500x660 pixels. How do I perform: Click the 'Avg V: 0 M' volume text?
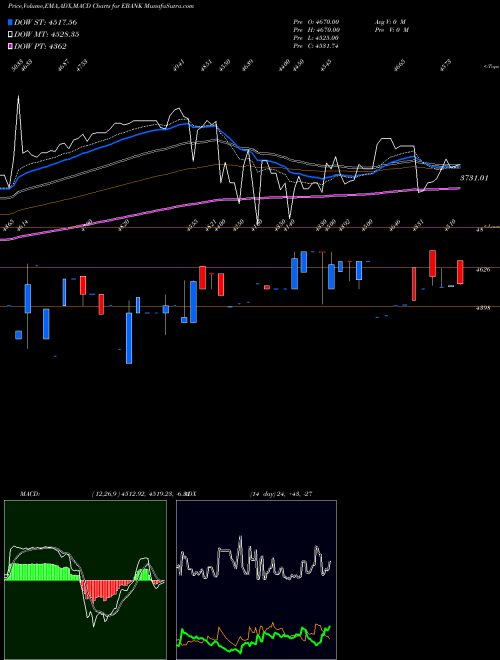tap(389, 22)
